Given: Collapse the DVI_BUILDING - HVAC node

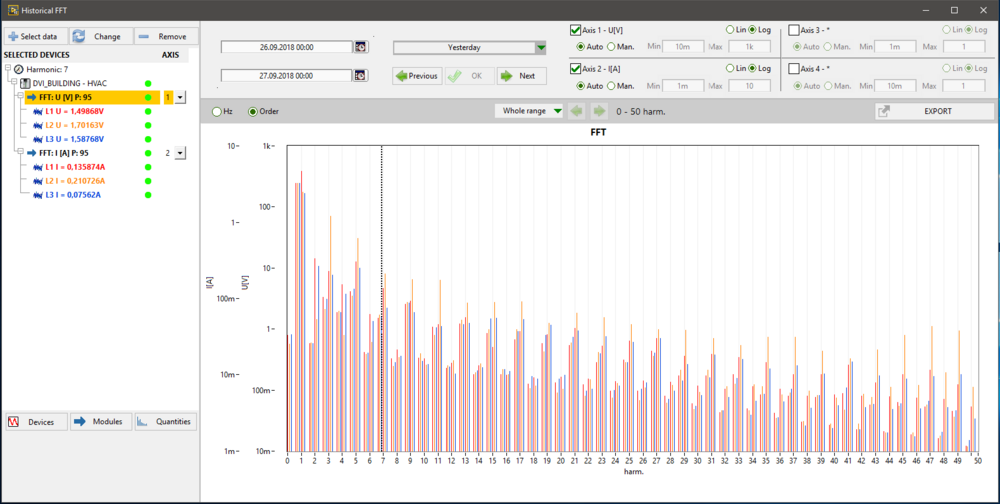Looking at the screenshot, I should coord(14,83).
